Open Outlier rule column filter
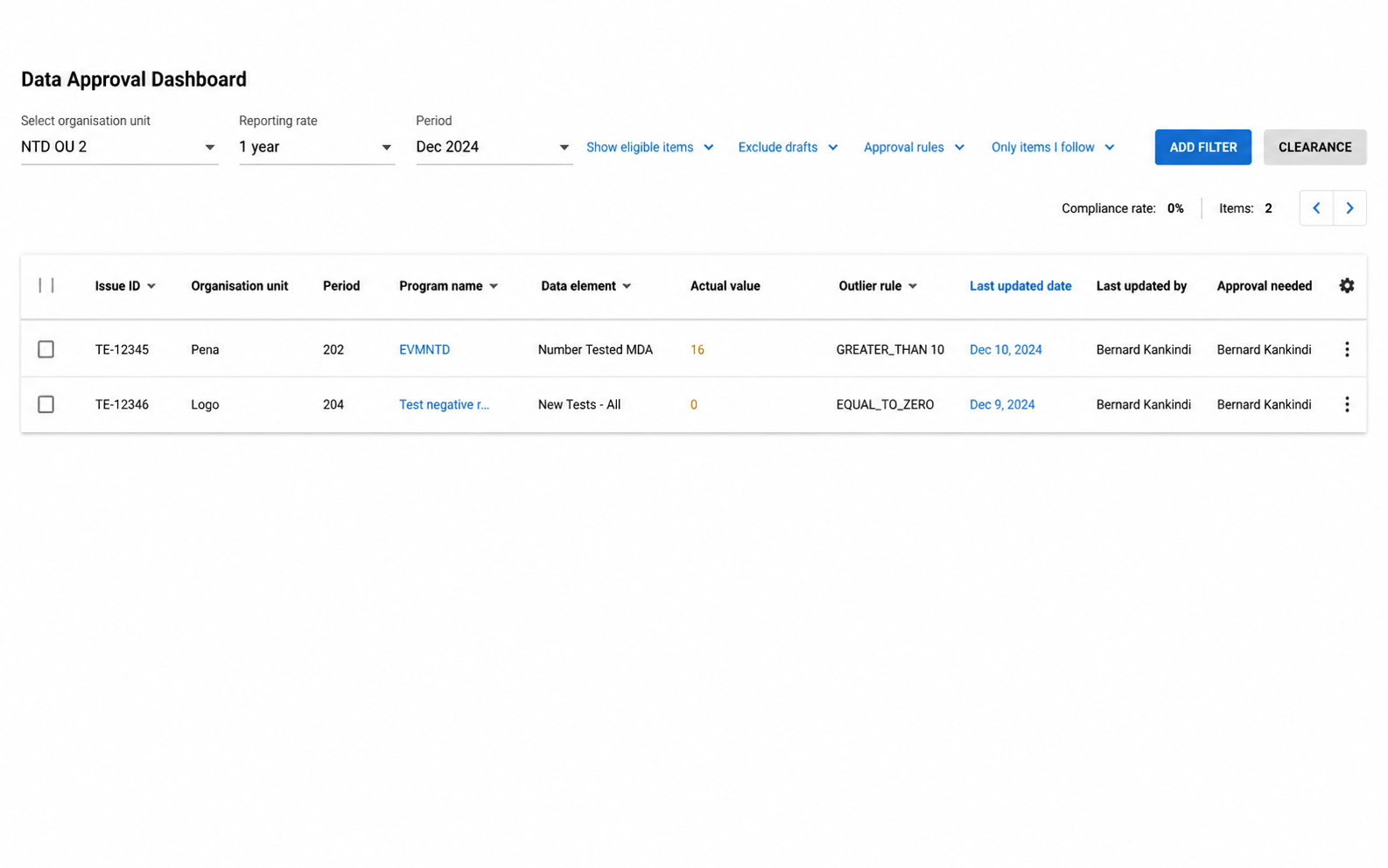Screen dimensions: 1388x868 click(x=913, y=286)
